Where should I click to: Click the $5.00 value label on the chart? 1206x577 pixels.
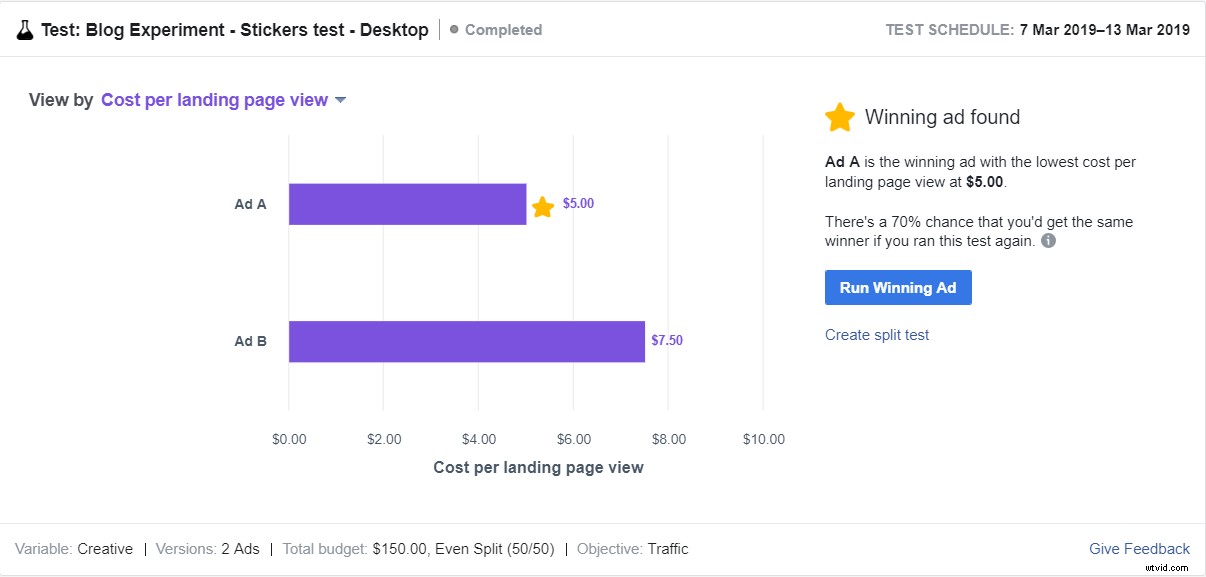(x=578, y=203)
